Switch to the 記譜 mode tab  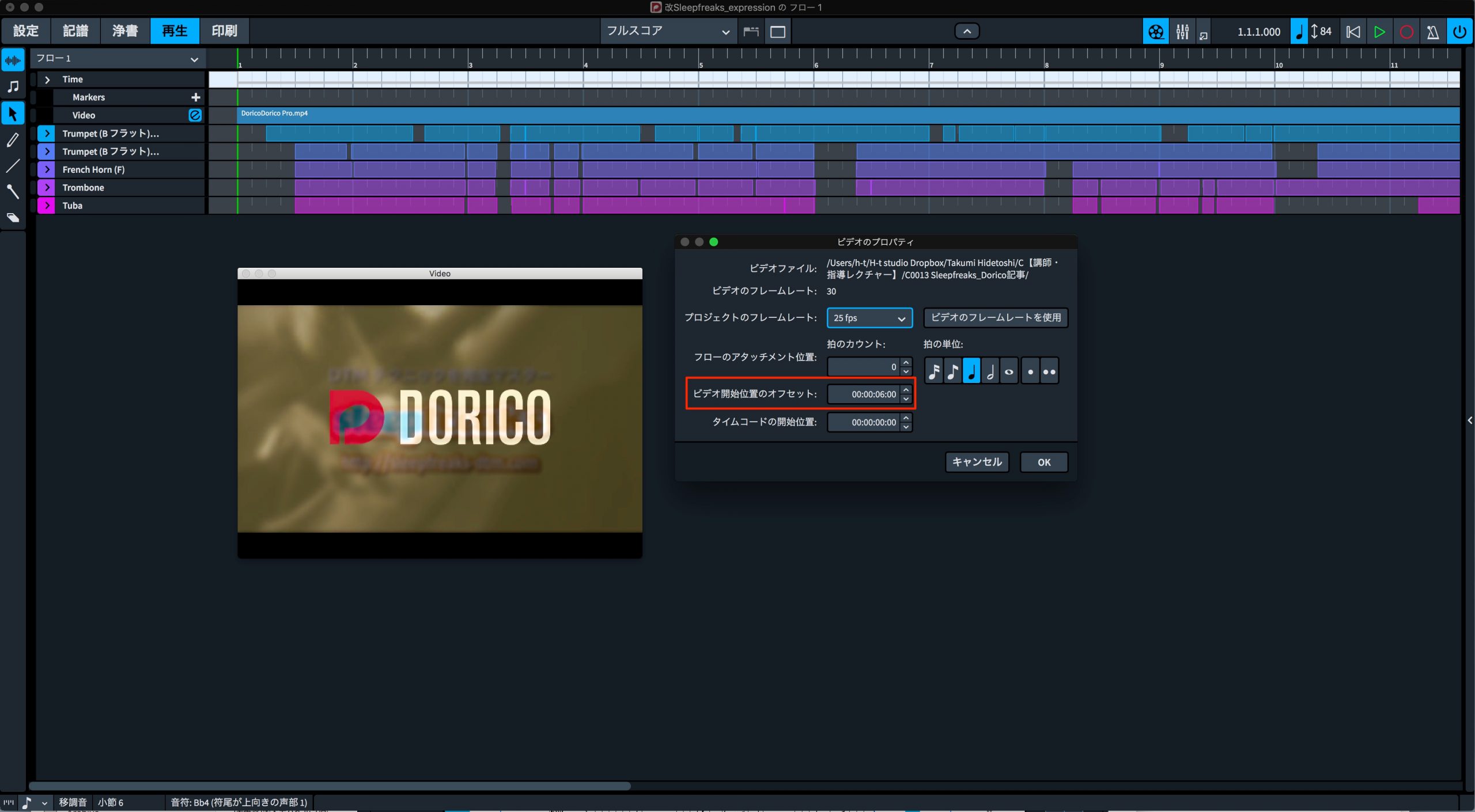coord(75,31)
